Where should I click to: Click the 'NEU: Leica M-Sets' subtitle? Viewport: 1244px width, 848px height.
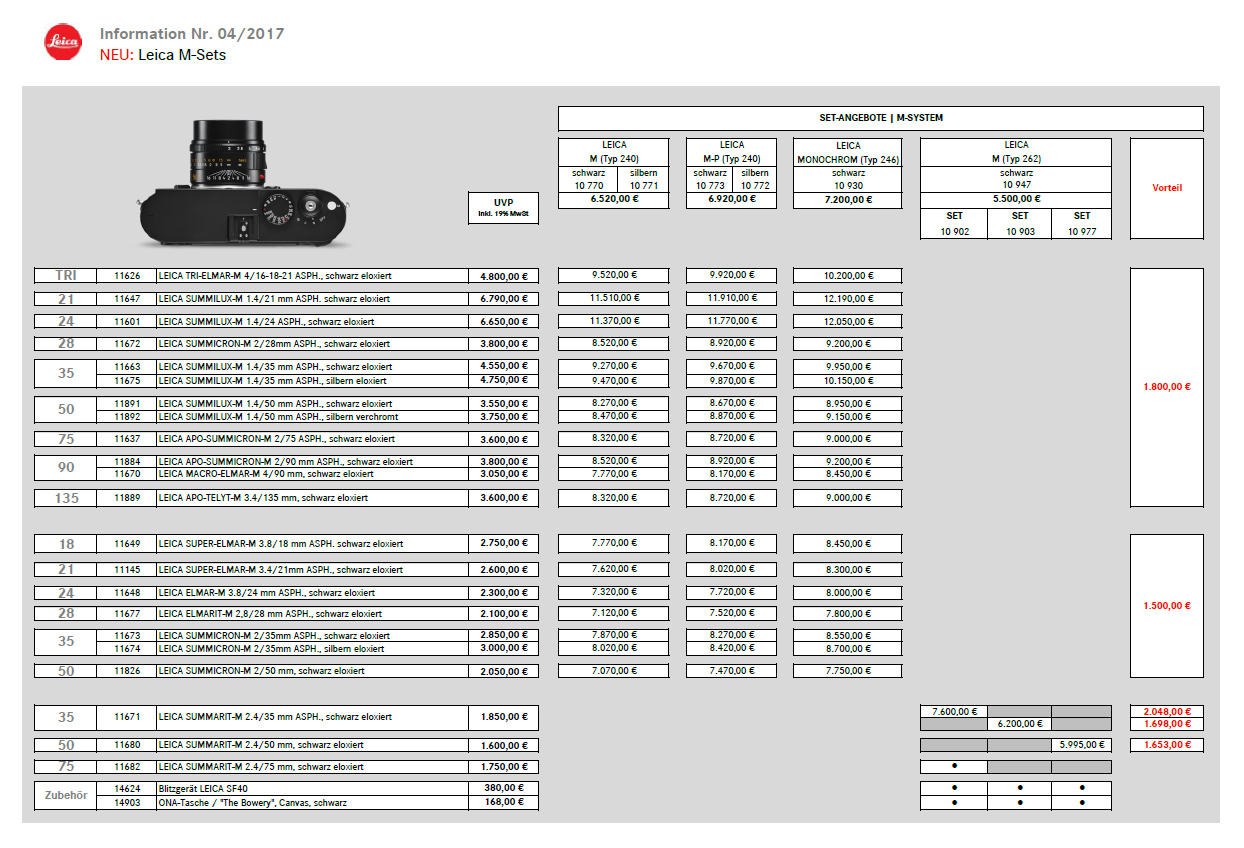coord(163,55)
